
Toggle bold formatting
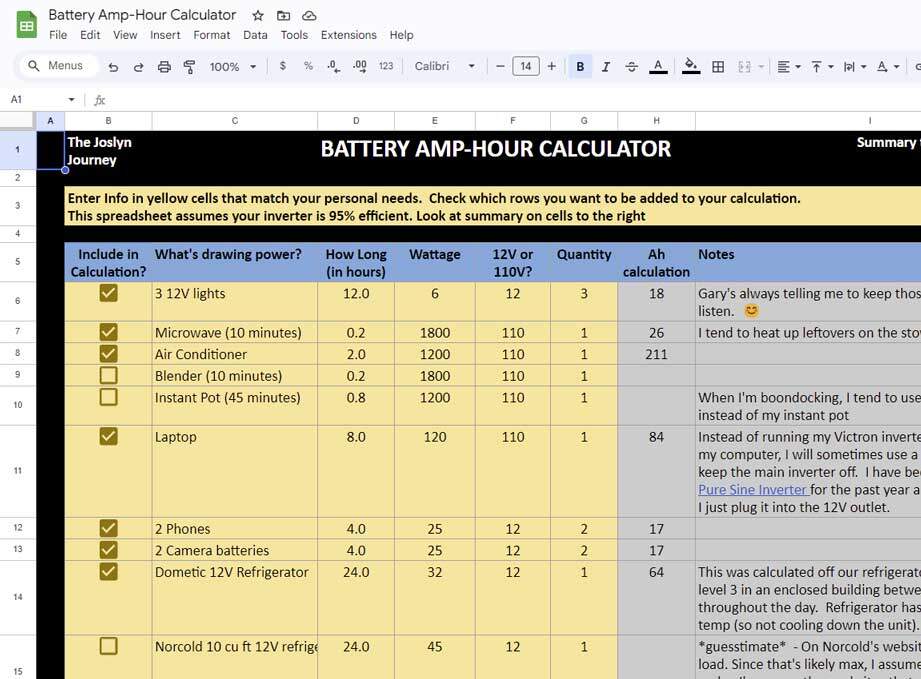(x=580, y=66)
